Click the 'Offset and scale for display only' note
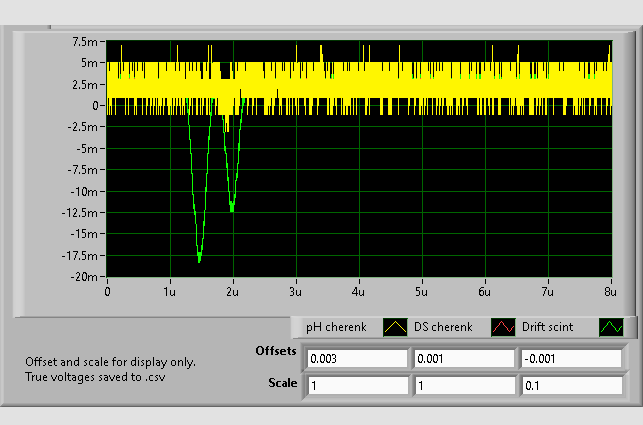 111,362
